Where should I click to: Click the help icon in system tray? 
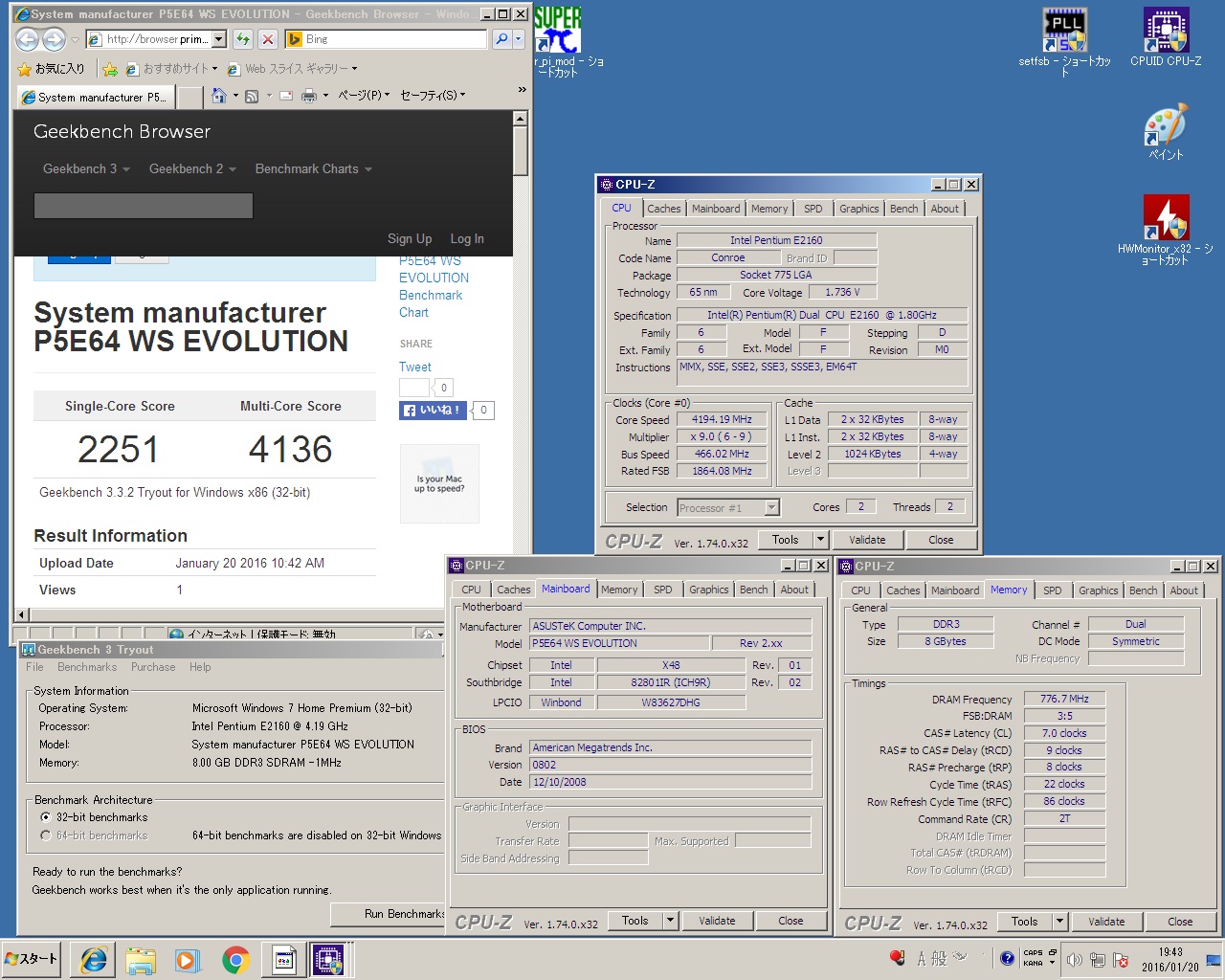pyautogui.click(x=1007, y=958)
